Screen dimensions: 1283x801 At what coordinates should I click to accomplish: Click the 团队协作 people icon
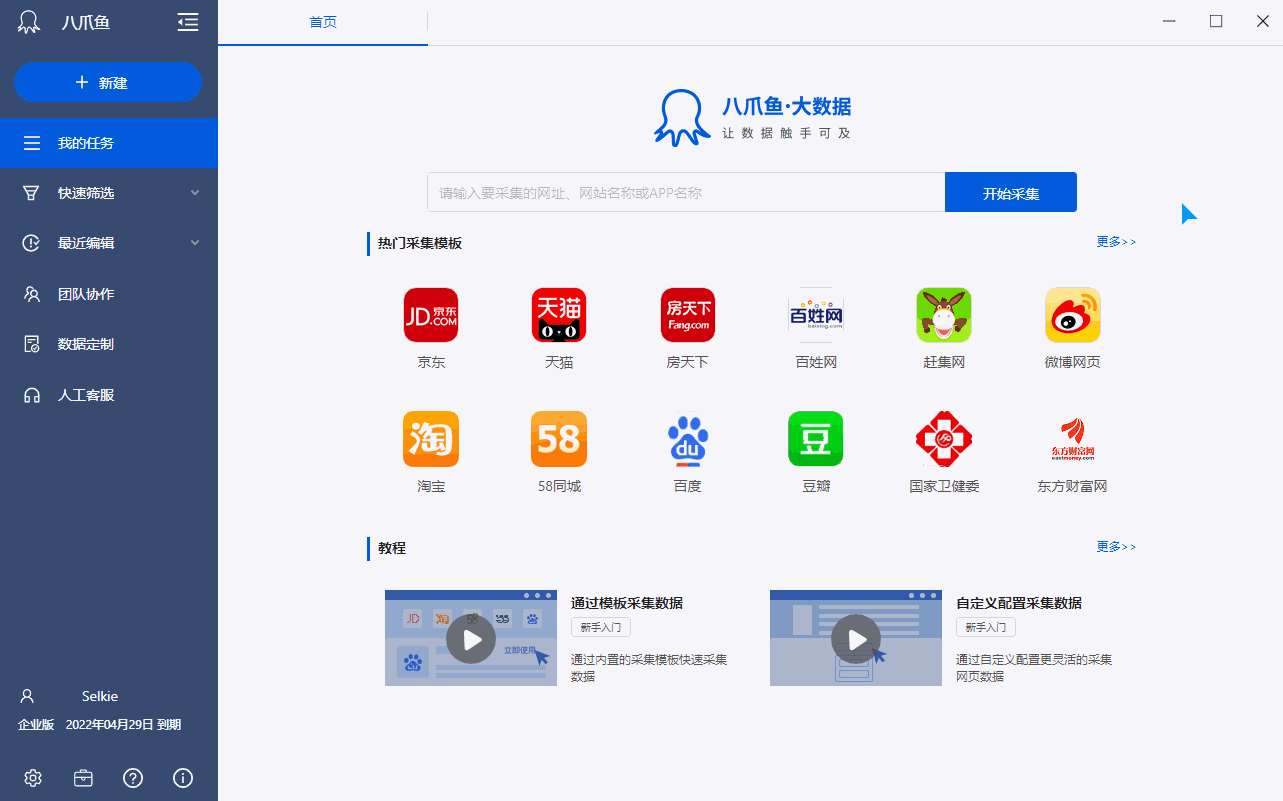pyautogui.click(x=32, y=294)
